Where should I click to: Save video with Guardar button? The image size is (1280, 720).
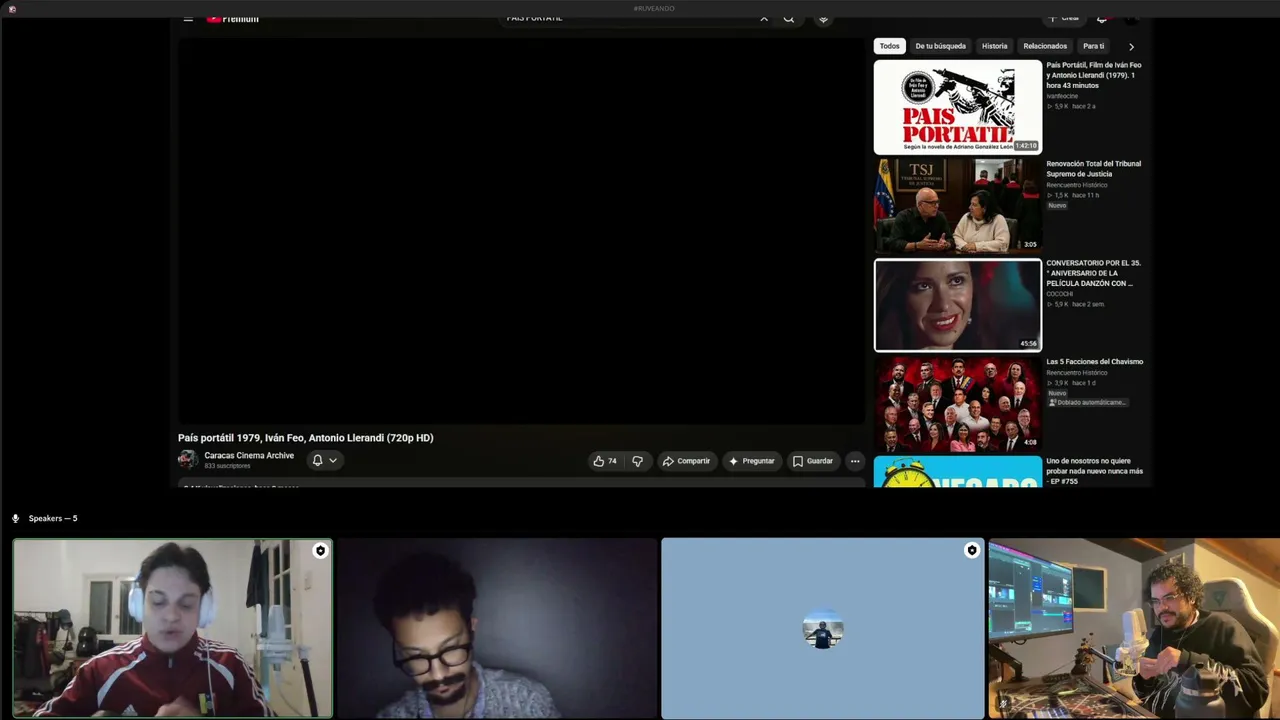(812, 461)
